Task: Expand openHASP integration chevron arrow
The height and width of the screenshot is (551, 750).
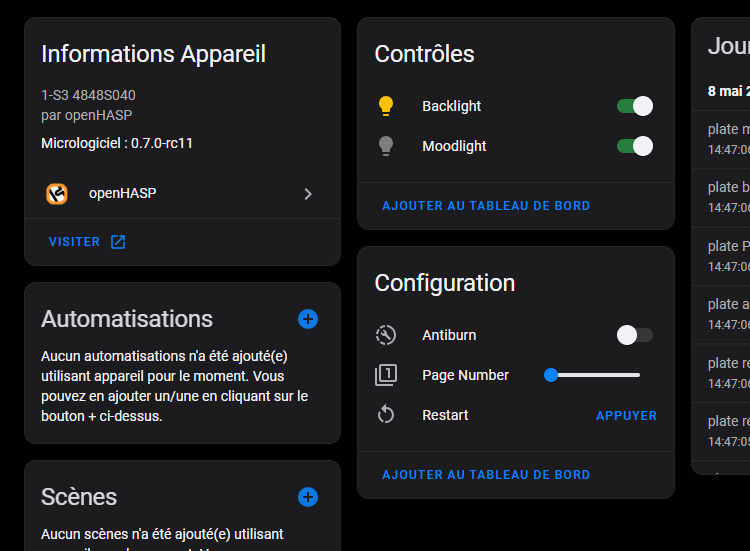Action: point(308,194)
